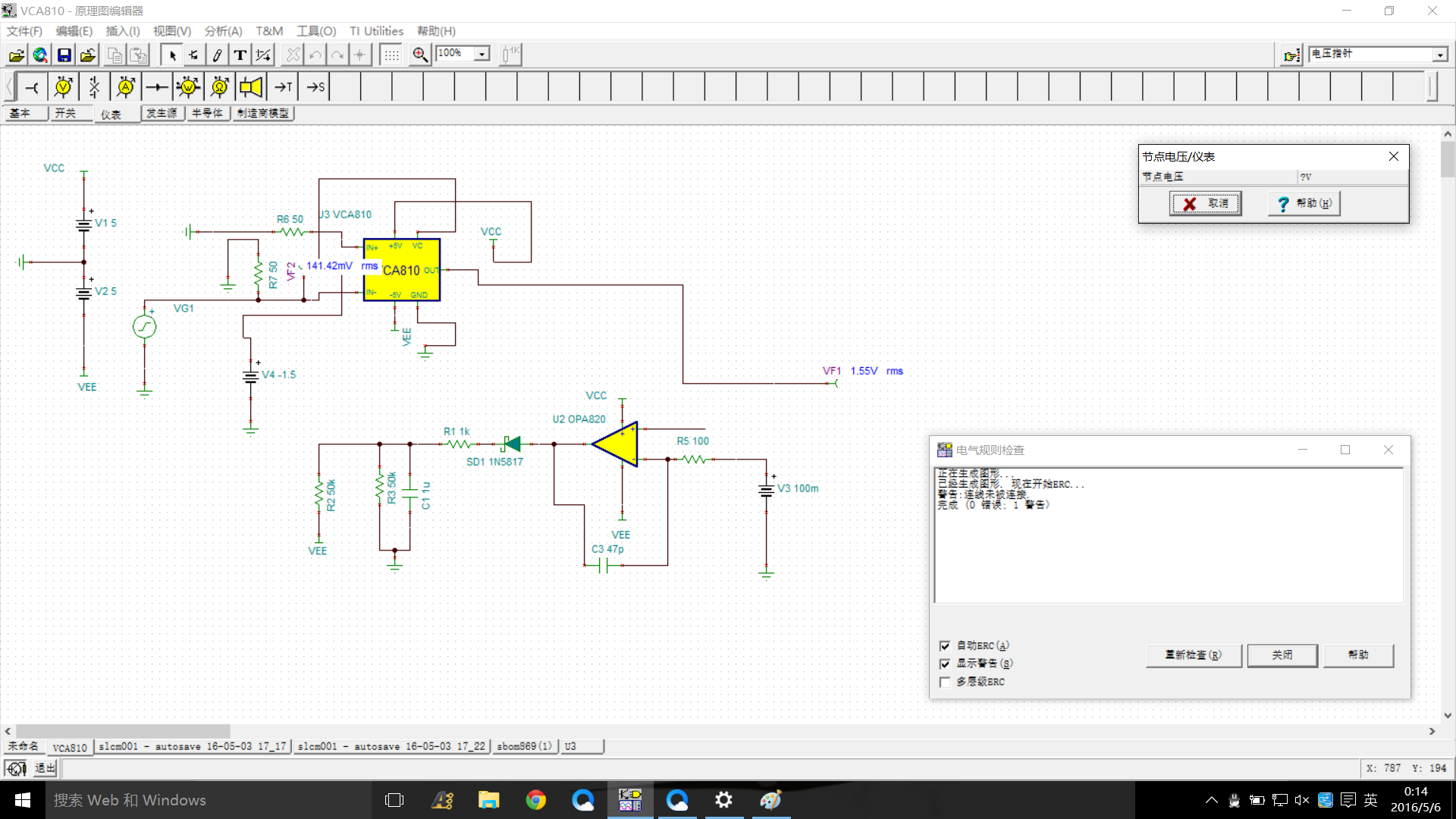Click the zoom magnifier icon

click(419, 55)
